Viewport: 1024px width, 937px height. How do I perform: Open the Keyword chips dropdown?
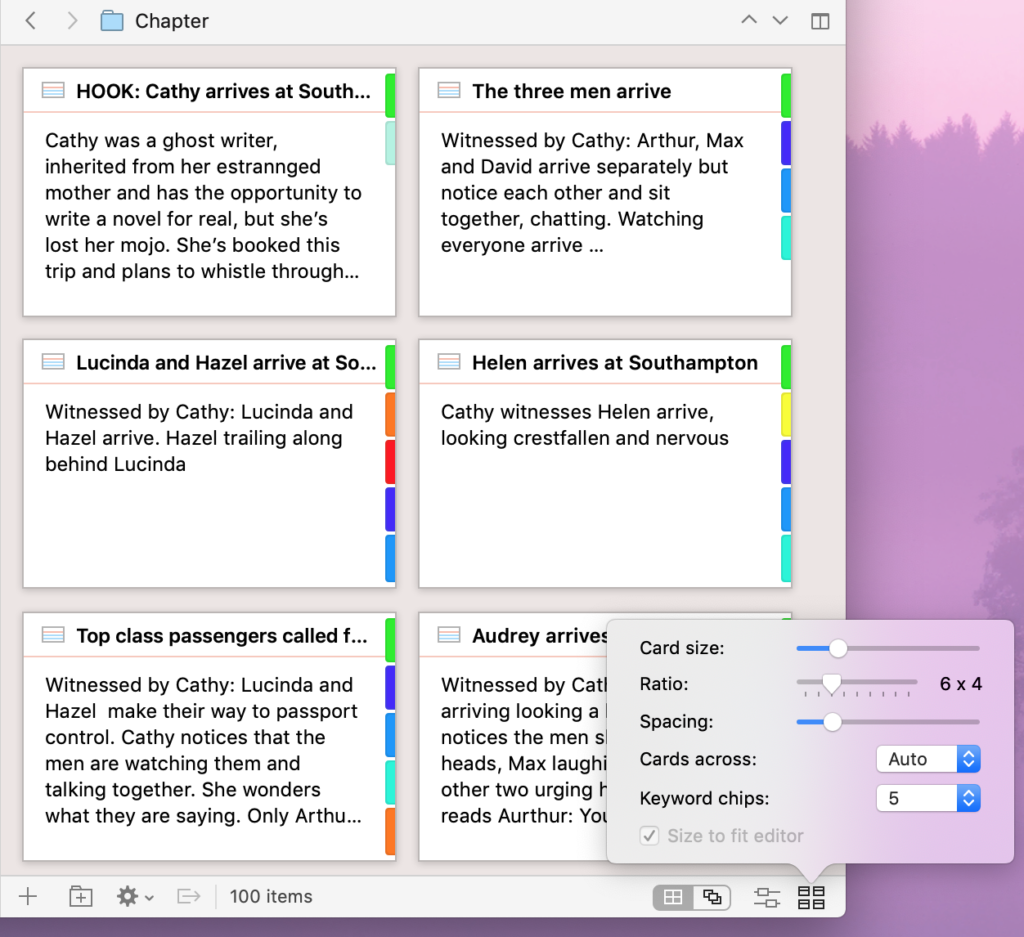tap(928, 798)
